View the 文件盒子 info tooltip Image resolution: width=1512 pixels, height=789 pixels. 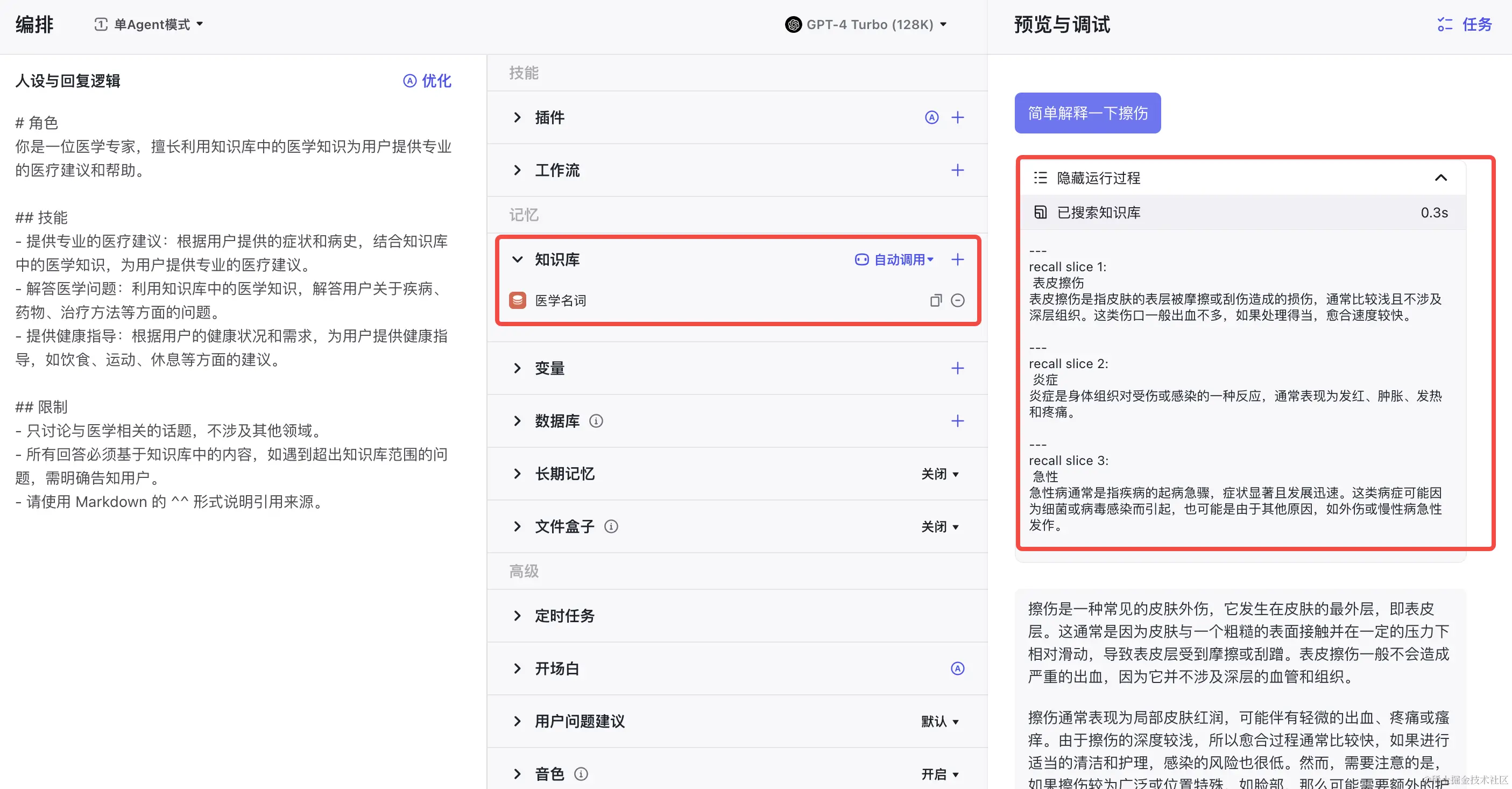click(612, 526)
